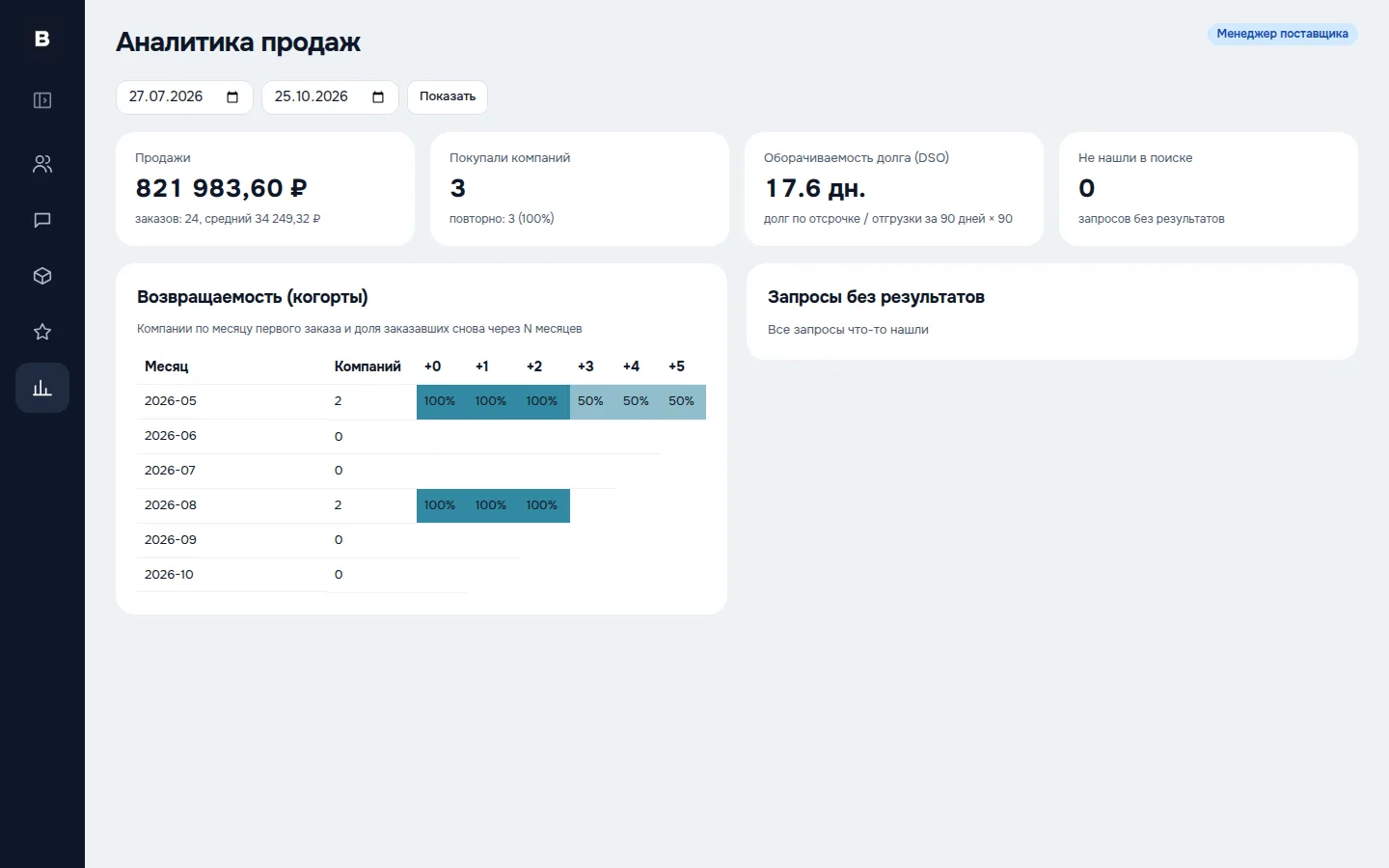The width and height of the screenshot is (1389, 868).
Task: Click the 2026-10 cohort month cell
Action: (x=233, y=575)
